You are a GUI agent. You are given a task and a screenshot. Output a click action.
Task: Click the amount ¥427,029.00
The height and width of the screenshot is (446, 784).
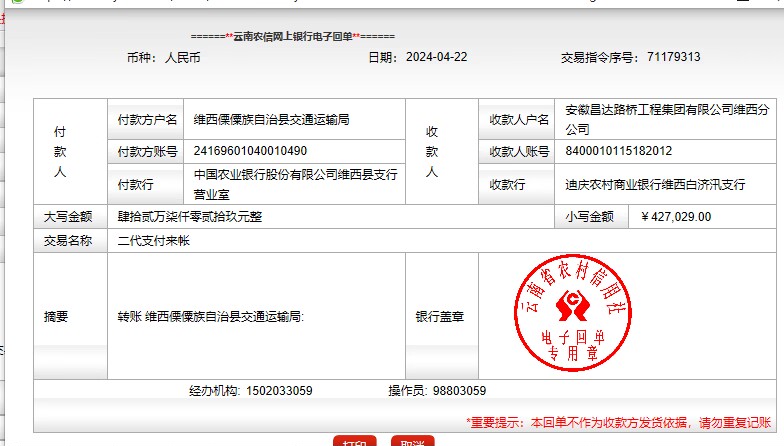[675, 216]
